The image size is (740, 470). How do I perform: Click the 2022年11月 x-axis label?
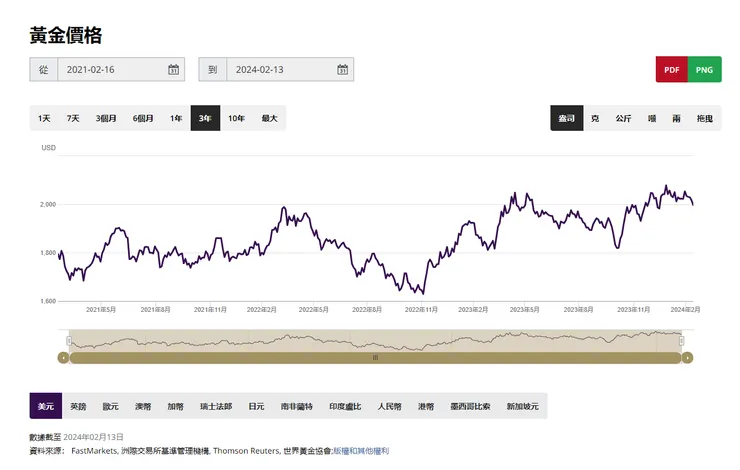(x=421, y=310)
